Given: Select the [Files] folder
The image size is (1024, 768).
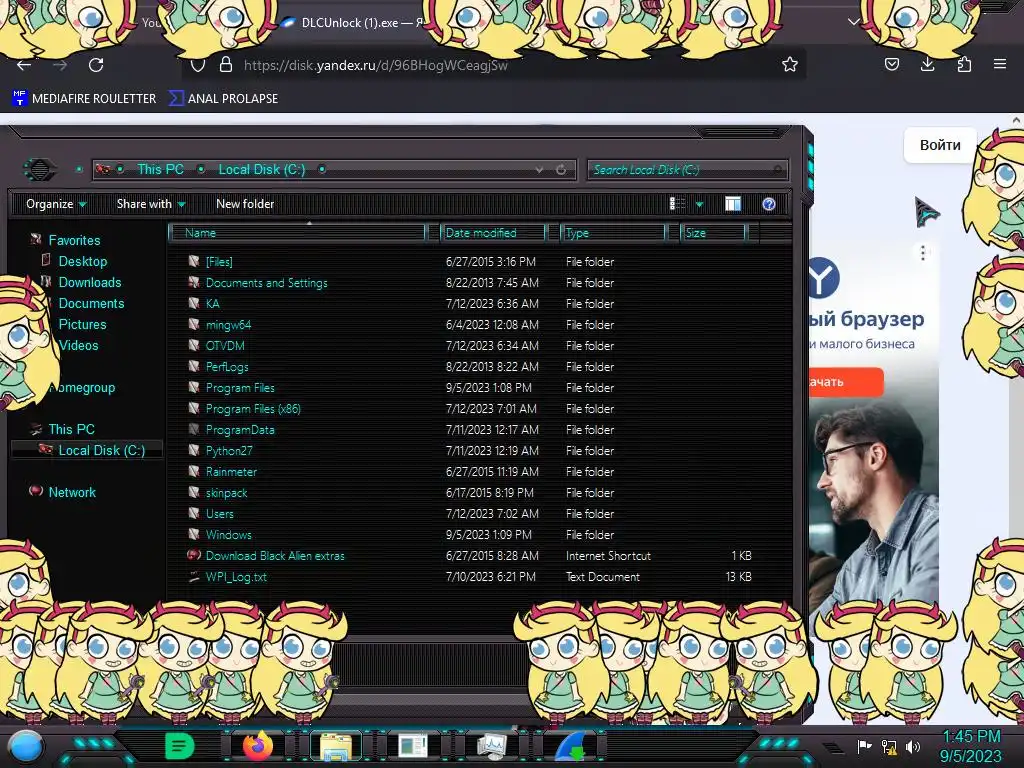Looking at the screenshot, I should 219,261.
